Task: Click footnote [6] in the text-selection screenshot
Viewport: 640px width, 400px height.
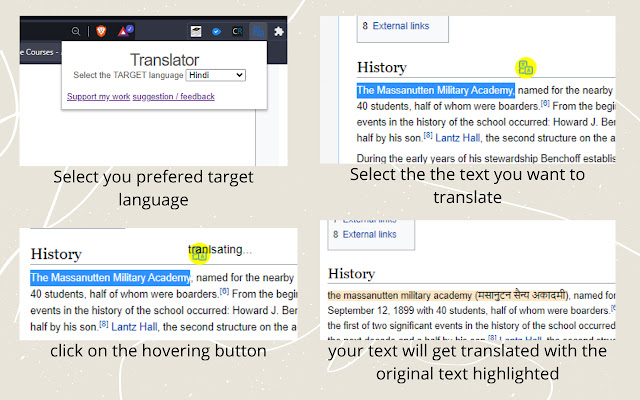Action: (545, 103)
